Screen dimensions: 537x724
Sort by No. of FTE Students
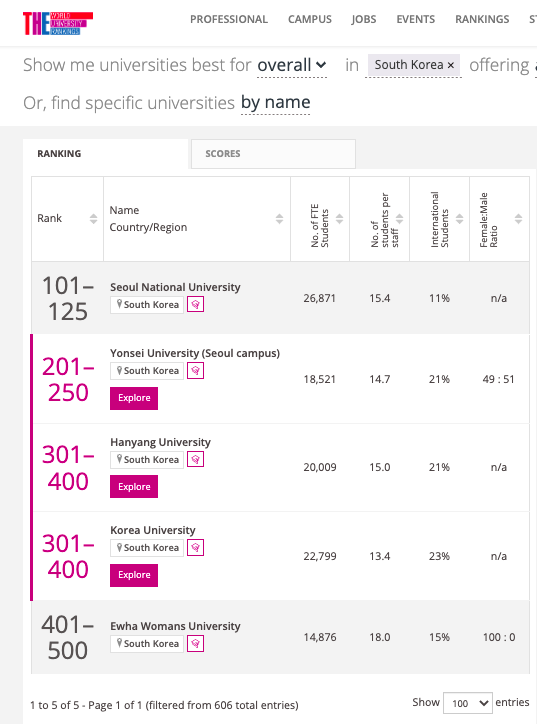(339, 219)
